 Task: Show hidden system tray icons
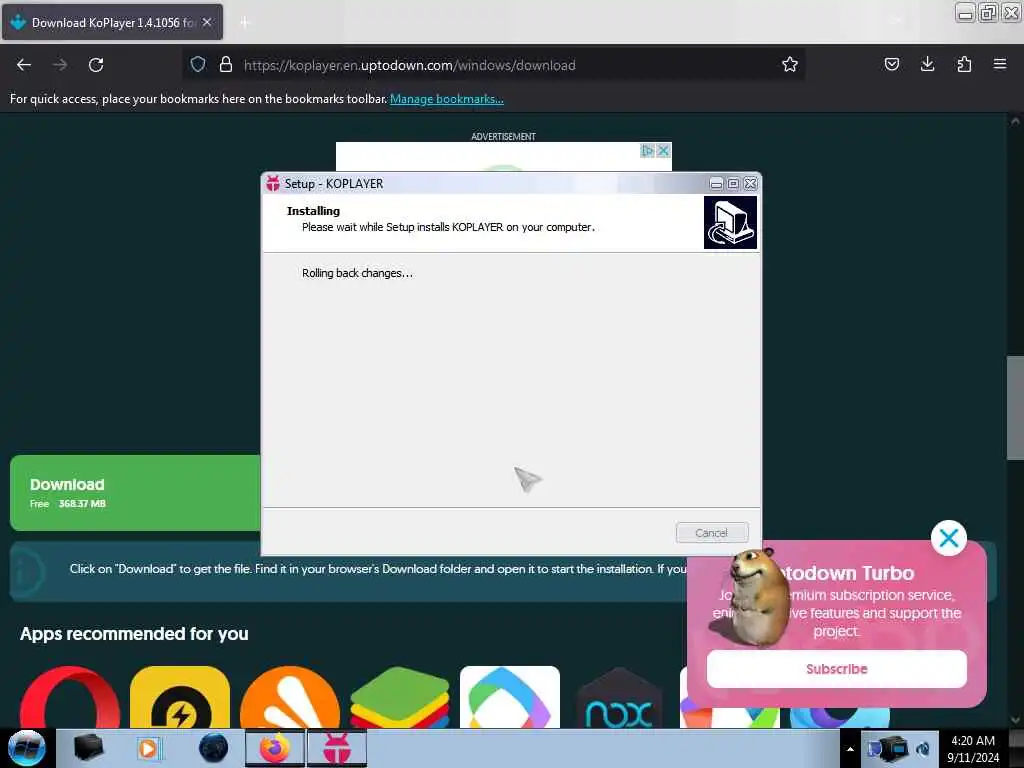click(850, 749)
